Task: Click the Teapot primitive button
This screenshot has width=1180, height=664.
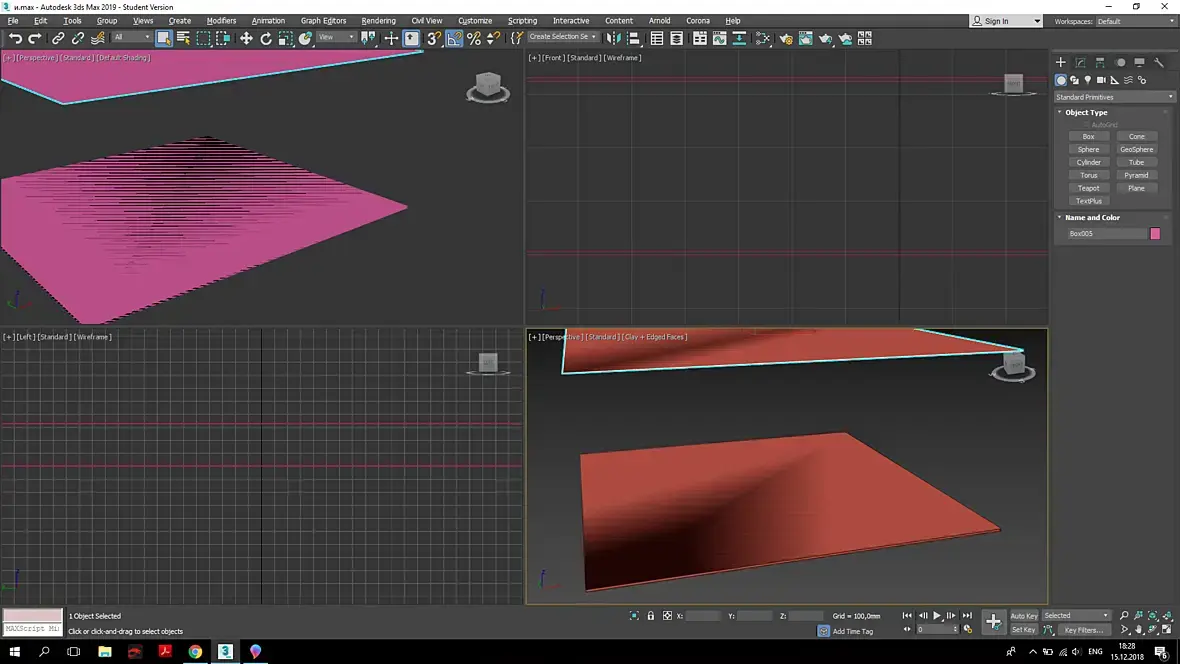Action: pos(1088,188)
